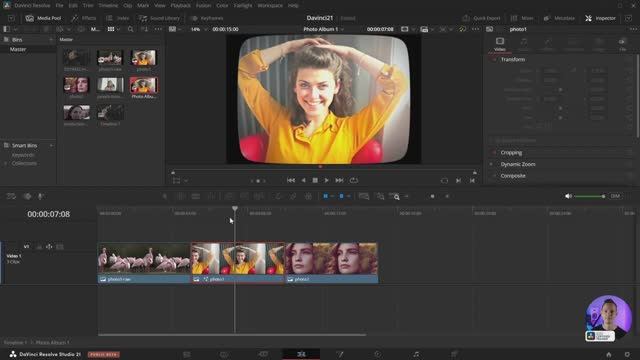Toggle loop playback
Viewport: 640px width, 360px height.
tap(353, 180)
